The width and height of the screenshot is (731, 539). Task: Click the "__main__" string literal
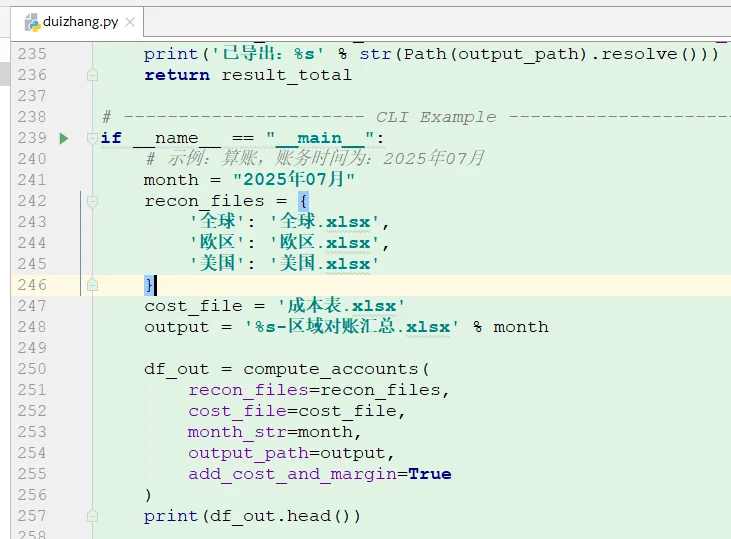pos(320,138)
